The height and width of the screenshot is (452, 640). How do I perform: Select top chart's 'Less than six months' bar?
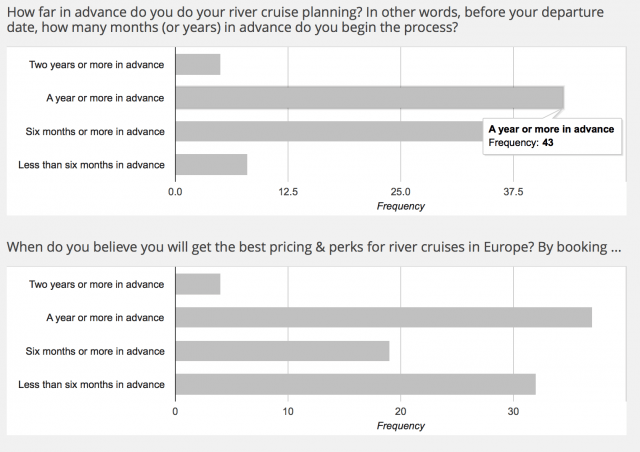(x=211, y=165)
